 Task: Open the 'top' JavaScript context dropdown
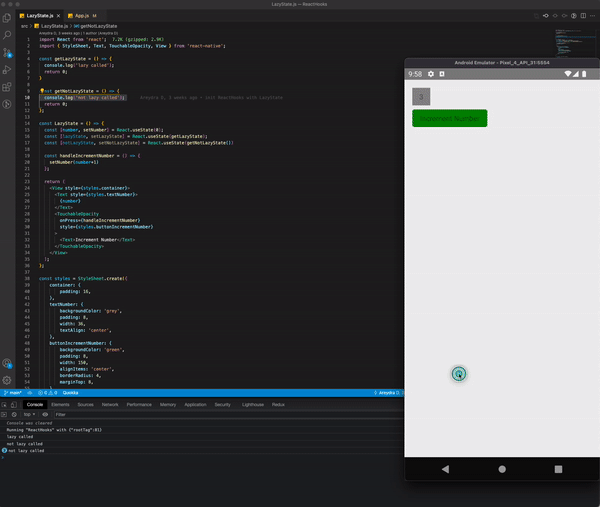pyautogui.click(x=30, y=414)
